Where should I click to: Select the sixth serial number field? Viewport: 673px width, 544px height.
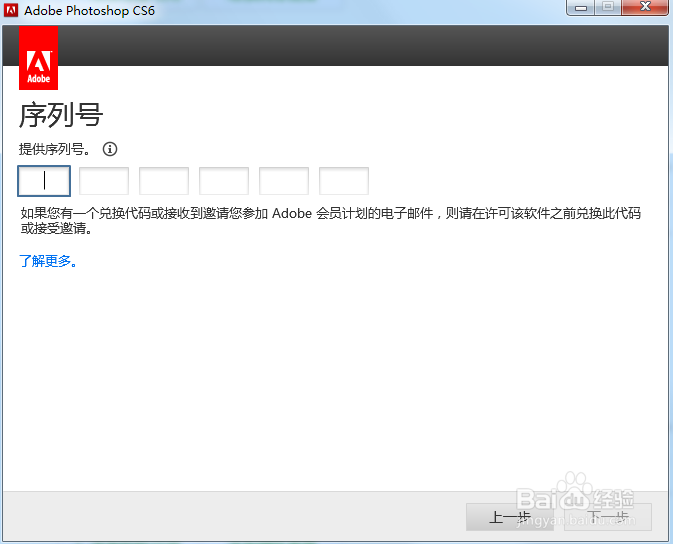coord(344,181)
